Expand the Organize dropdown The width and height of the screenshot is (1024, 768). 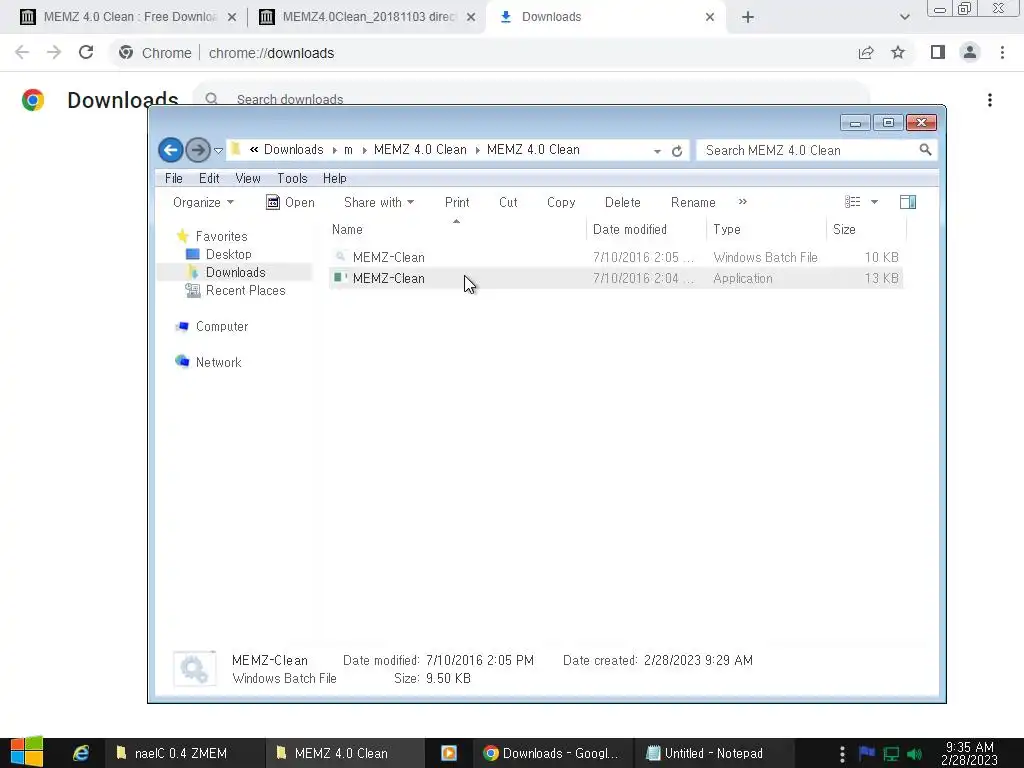point(203,202)
